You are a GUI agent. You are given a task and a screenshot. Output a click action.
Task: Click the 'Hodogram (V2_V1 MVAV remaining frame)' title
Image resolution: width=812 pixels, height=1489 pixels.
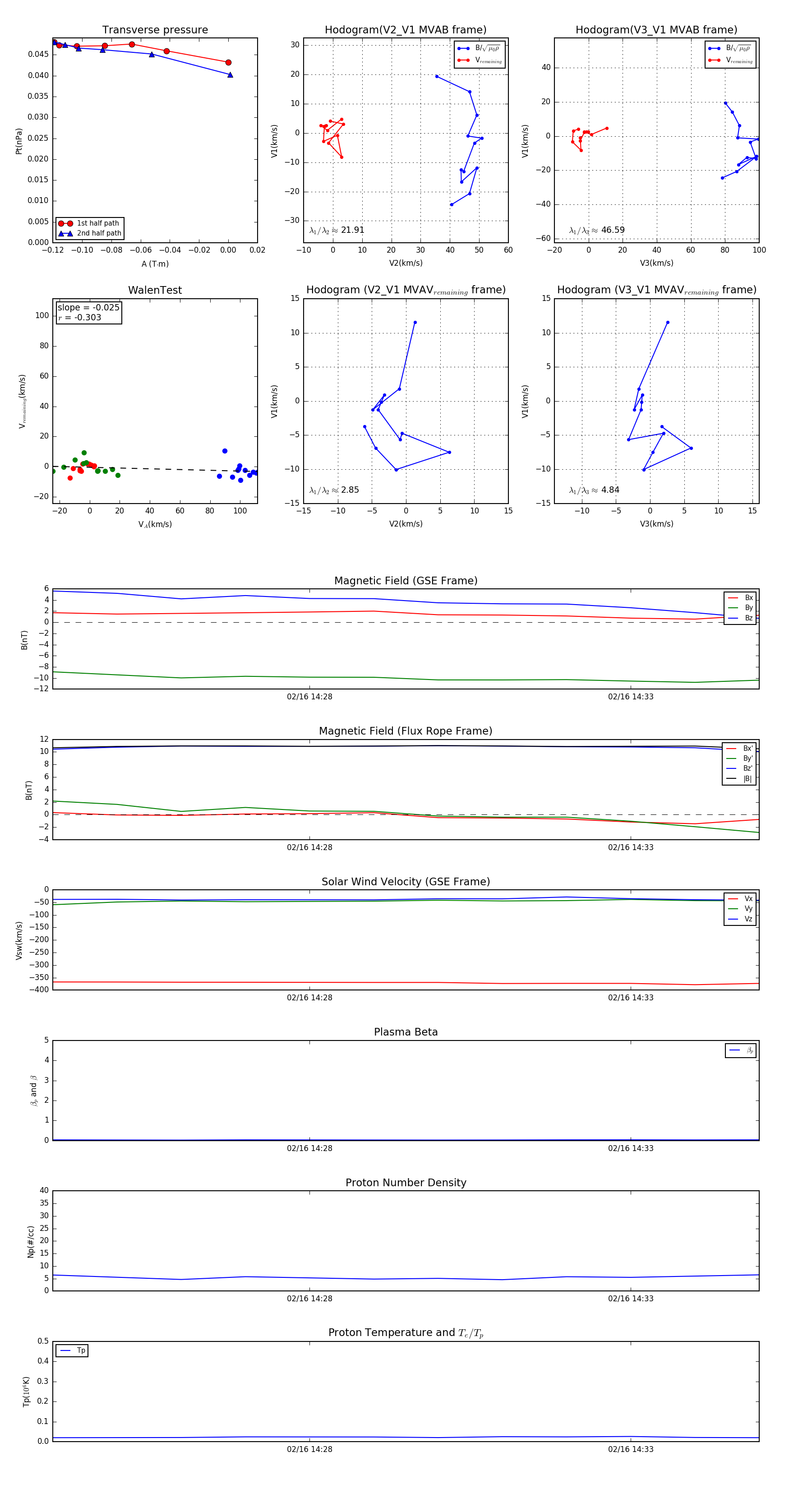[x=406, y=290]
